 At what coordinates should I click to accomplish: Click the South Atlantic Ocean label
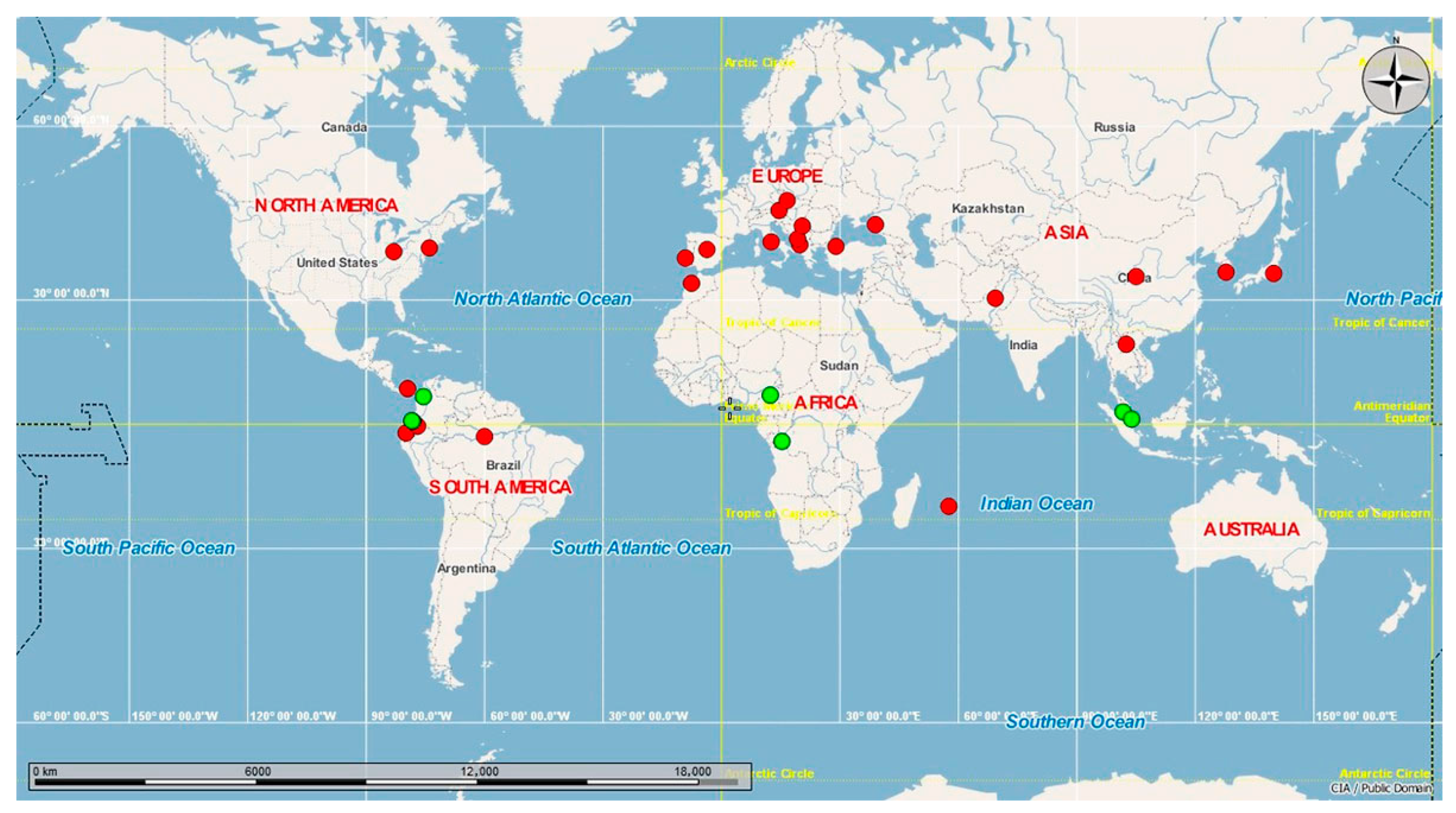click(641, 547)
